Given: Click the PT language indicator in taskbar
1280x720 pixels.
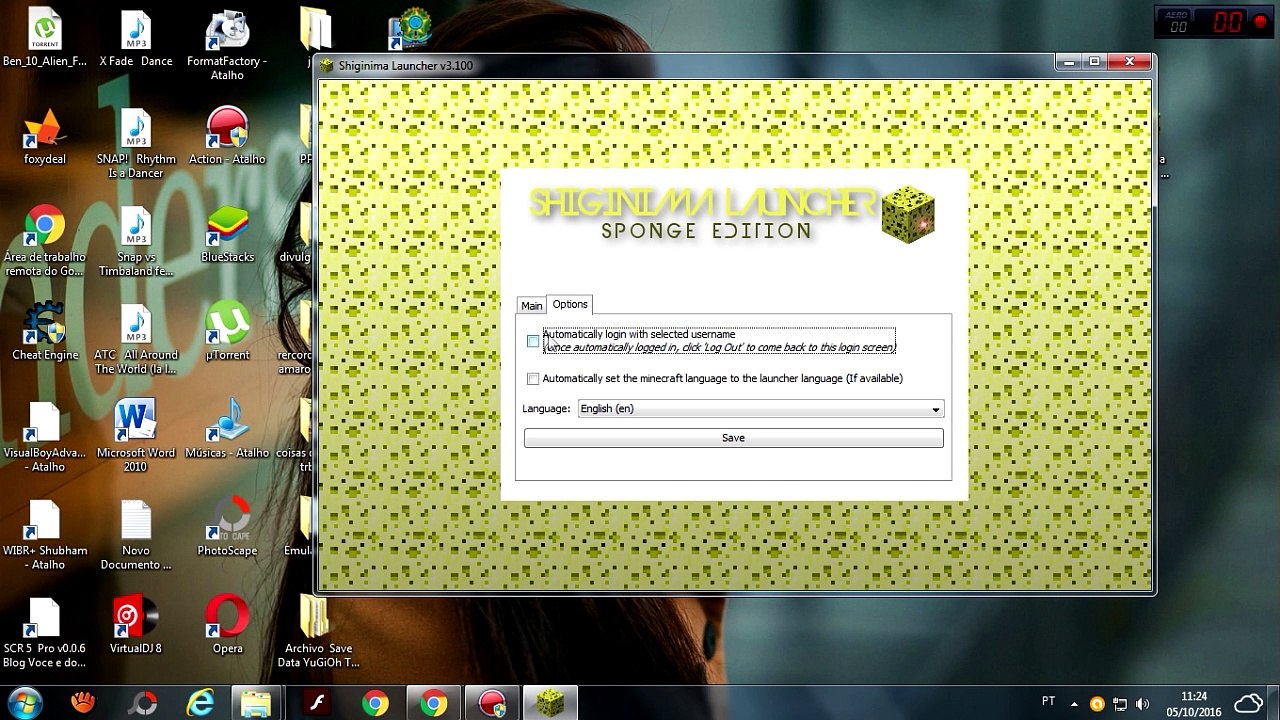Looking at the screenshot, I should [1048, 701].
